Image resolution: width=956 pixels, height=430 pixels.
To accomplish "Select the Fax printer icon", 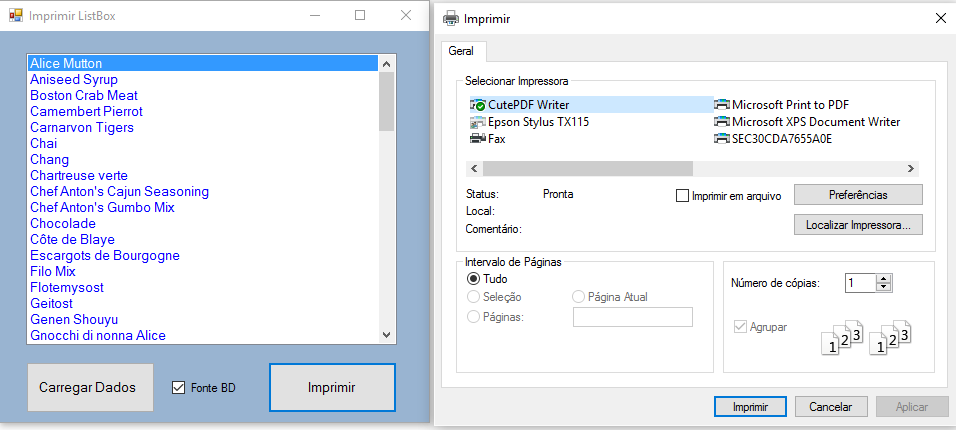I will click(477, 139).
